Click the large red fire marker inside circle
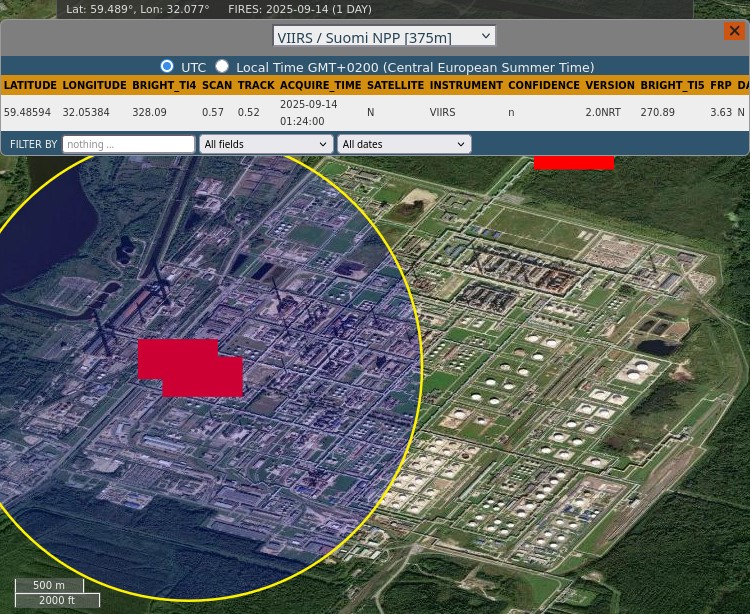The width and height of the screenshot is (750, 614). coord(190,367)
